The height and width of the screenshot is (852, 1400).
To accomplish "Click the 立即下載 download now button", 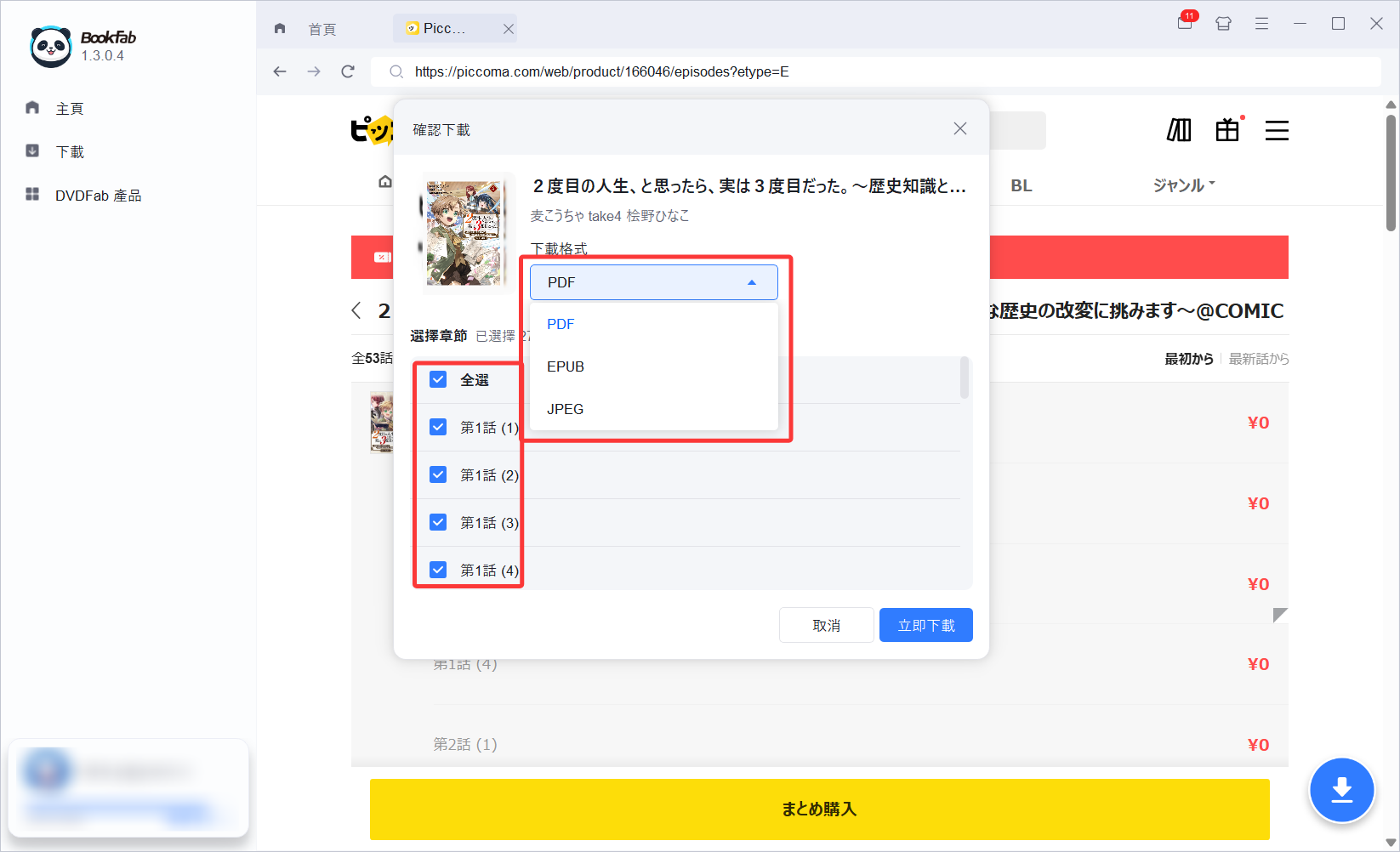I will (926, 625).
